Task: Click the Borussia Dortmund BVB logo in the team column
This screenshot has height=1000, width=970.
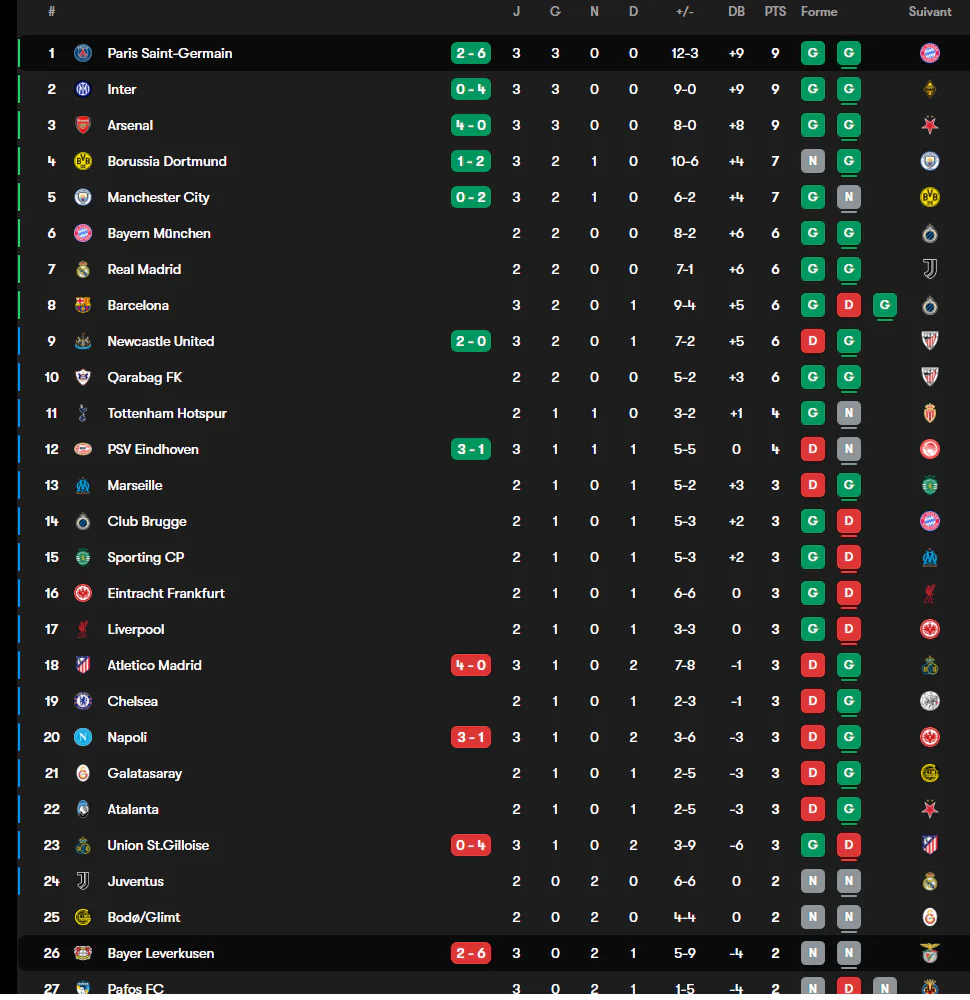Action: tap(83, 161)
